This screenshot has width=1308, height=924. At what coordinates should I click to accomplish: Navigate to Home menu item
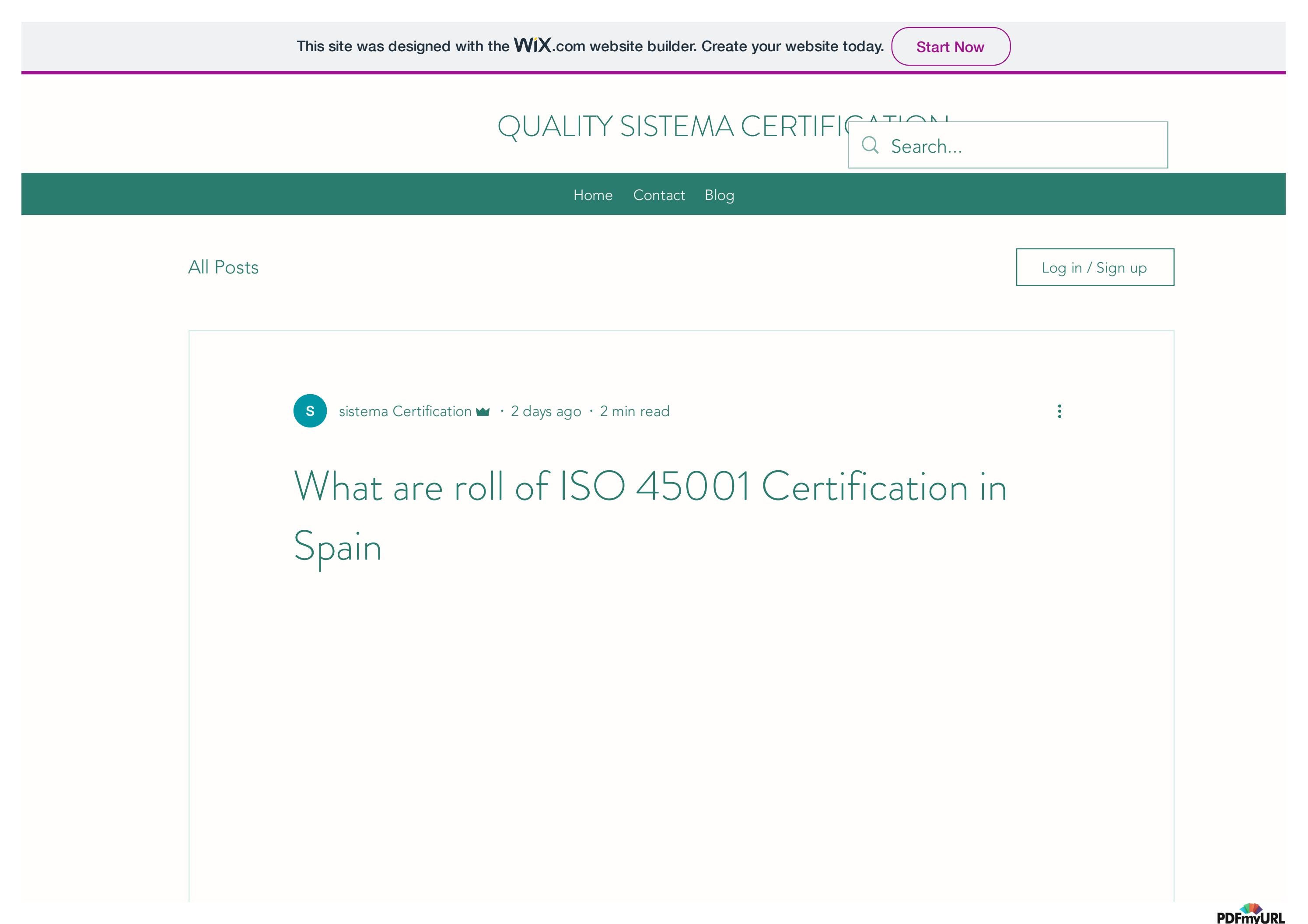593,195
